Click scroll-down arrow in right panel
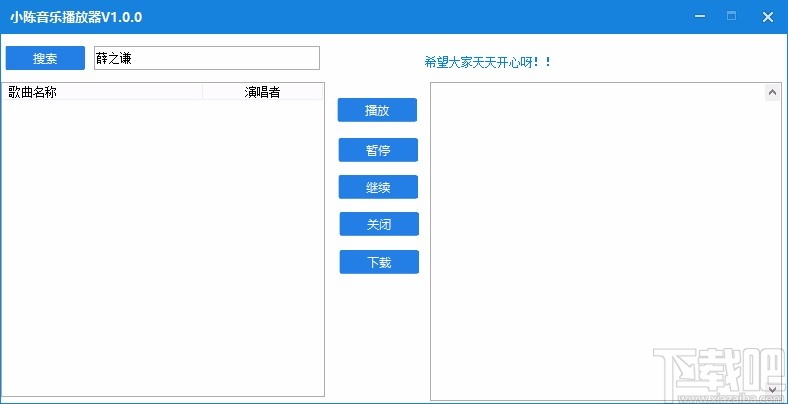Image resolution: width=788 pixels, height=404 pixels. pos(773,388)
